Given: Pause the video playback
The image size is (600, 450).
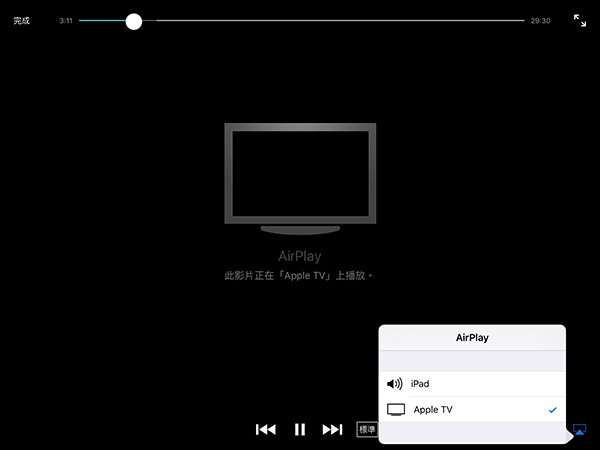Looking at the screenshot, I should pos(300,429).
